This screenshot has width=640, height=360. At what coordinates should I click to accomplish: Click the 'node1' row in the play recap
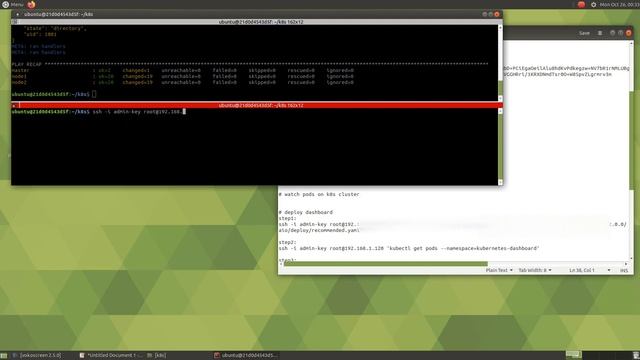tap(182, 76)
